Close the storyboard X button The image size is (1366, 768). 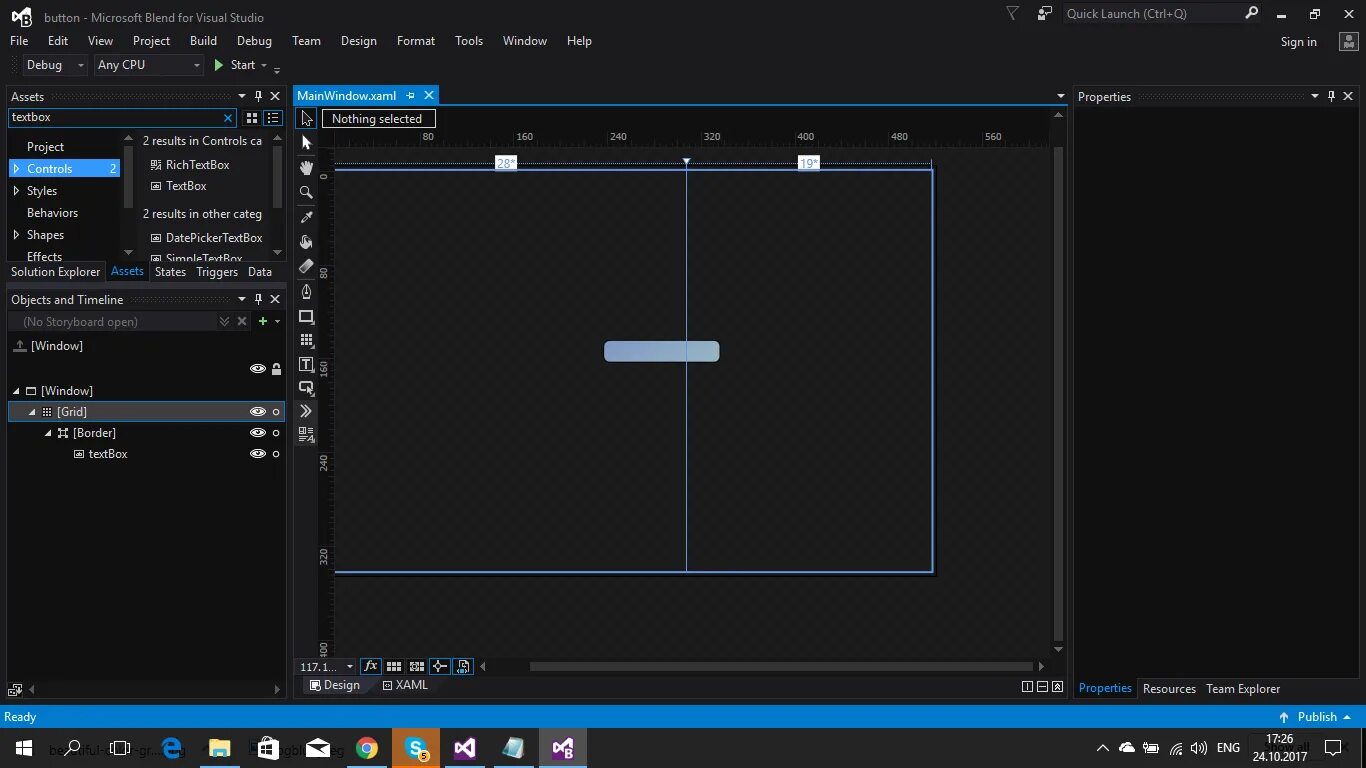(241, 321)
